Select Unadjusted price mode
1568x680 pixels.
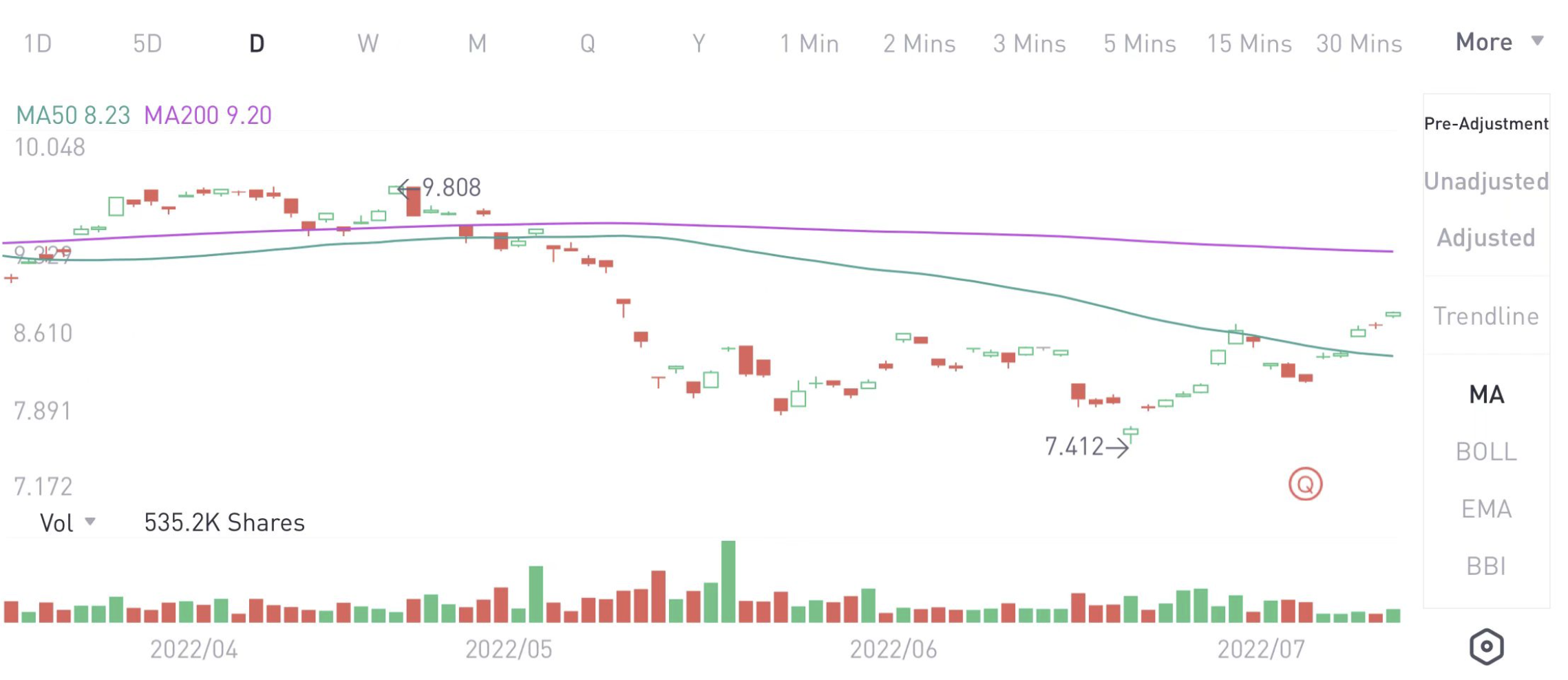click(x=1486, y=181)
